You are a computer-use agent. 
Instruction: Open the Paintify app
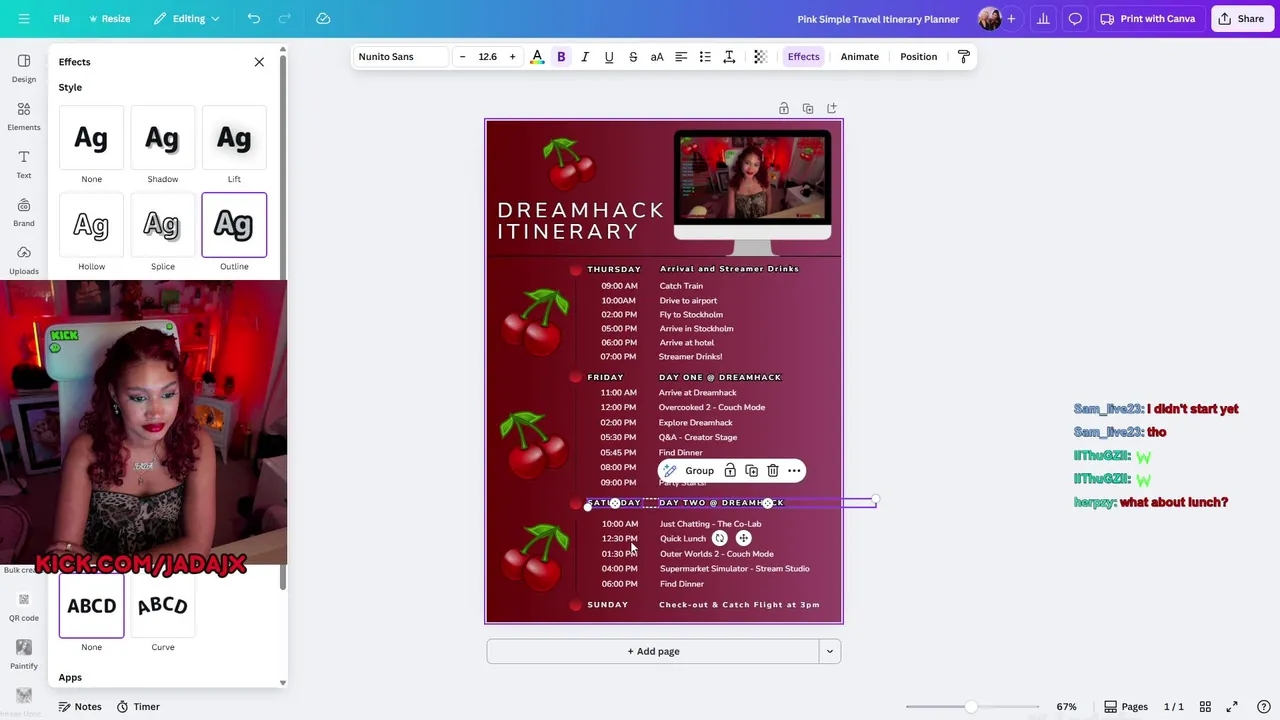click(24, 654)
